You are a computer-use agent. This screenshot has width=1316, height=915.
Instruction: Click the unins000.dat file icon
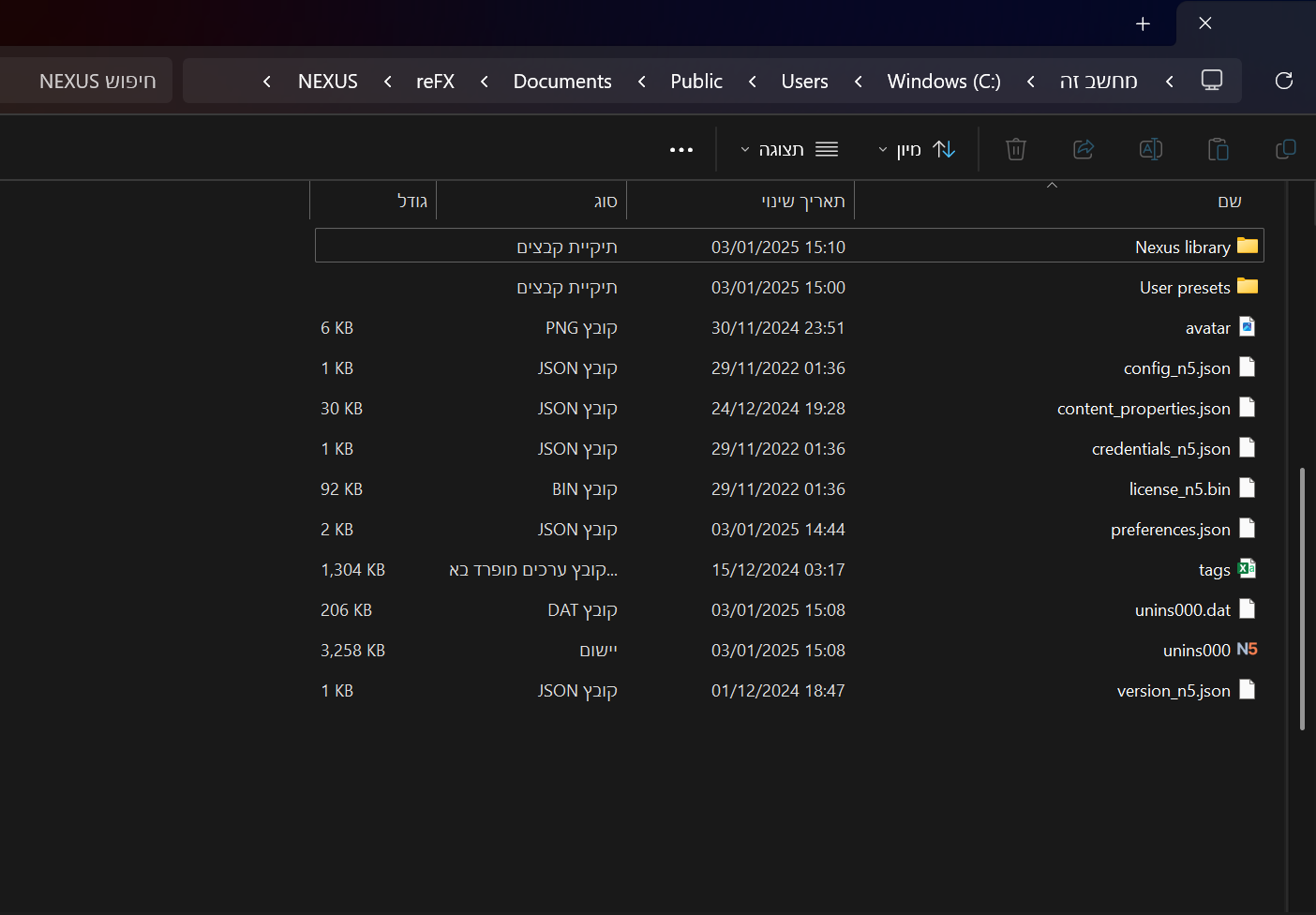(x=1248, y=608)
